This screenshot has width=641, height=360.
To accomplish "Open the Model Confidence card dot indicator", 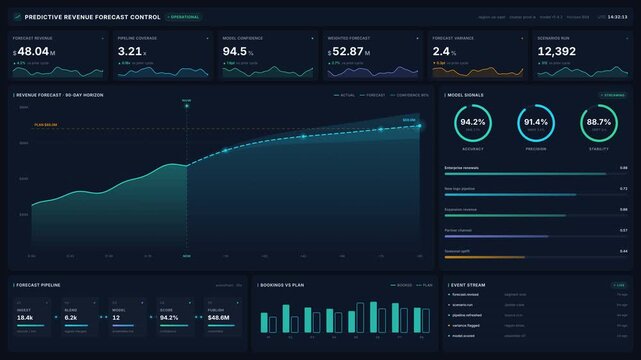I will click(x=312, y=38).
